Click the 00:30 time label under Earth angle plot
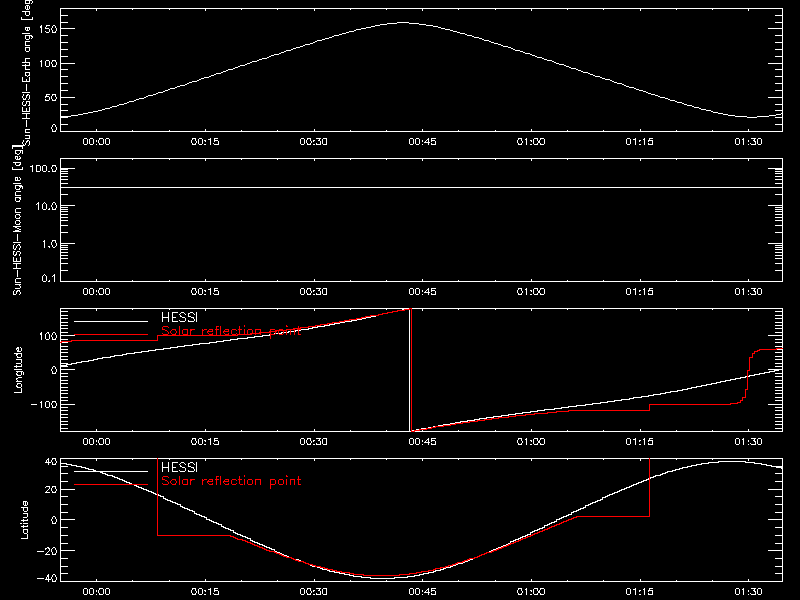 [314, 142]
